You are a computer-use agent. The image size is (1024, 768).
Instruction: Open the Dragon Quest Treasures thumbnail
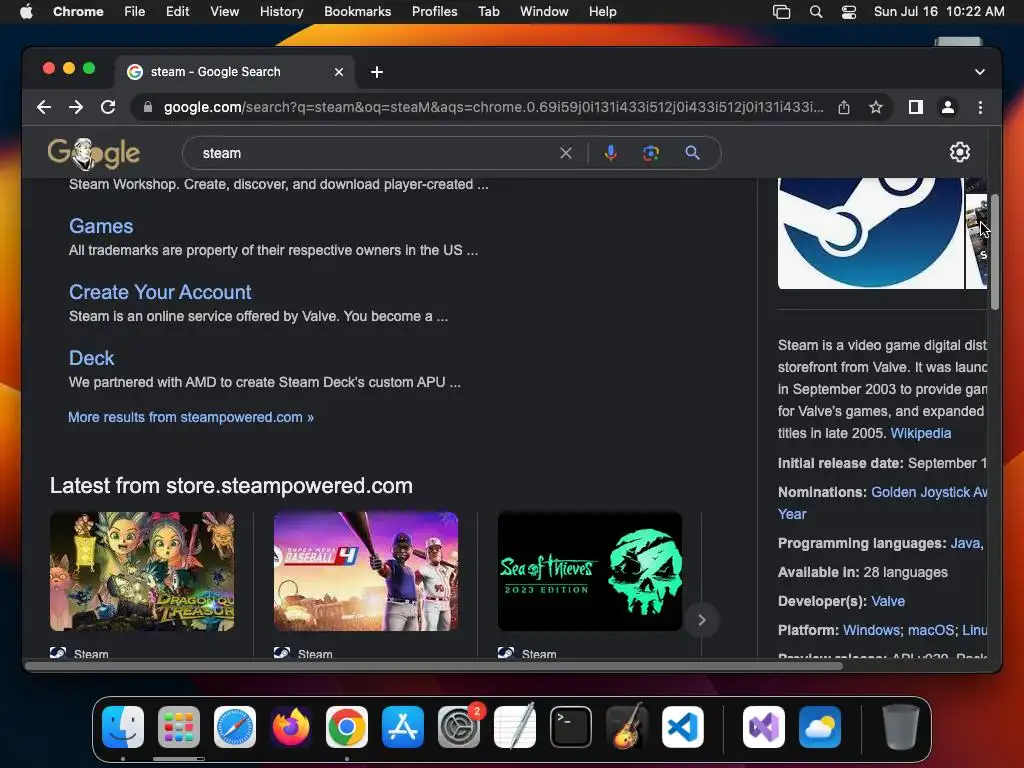point(142,571)
